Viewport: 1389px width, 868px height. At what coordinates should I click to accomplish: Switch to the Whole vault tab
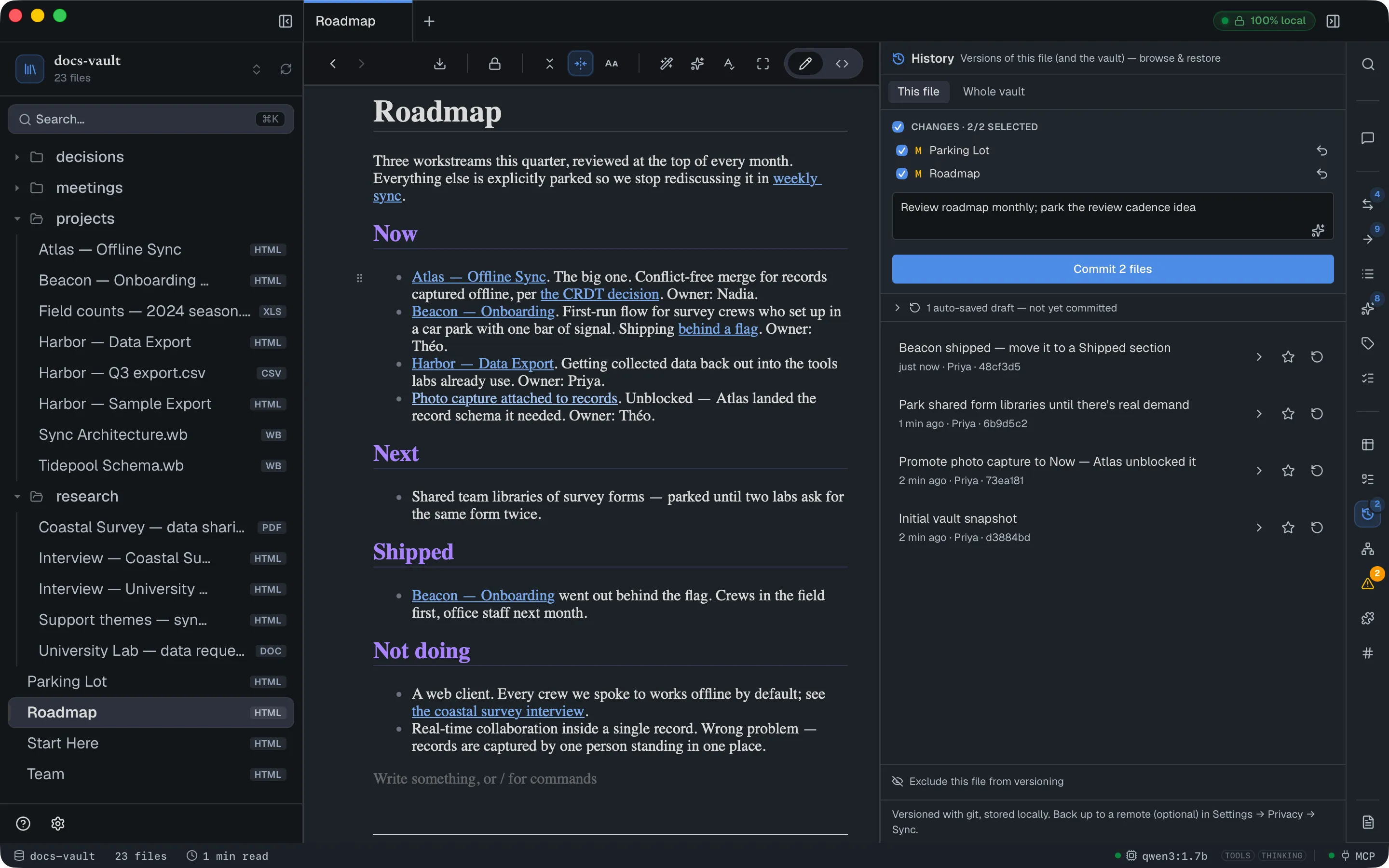click(x=994, y=92)
